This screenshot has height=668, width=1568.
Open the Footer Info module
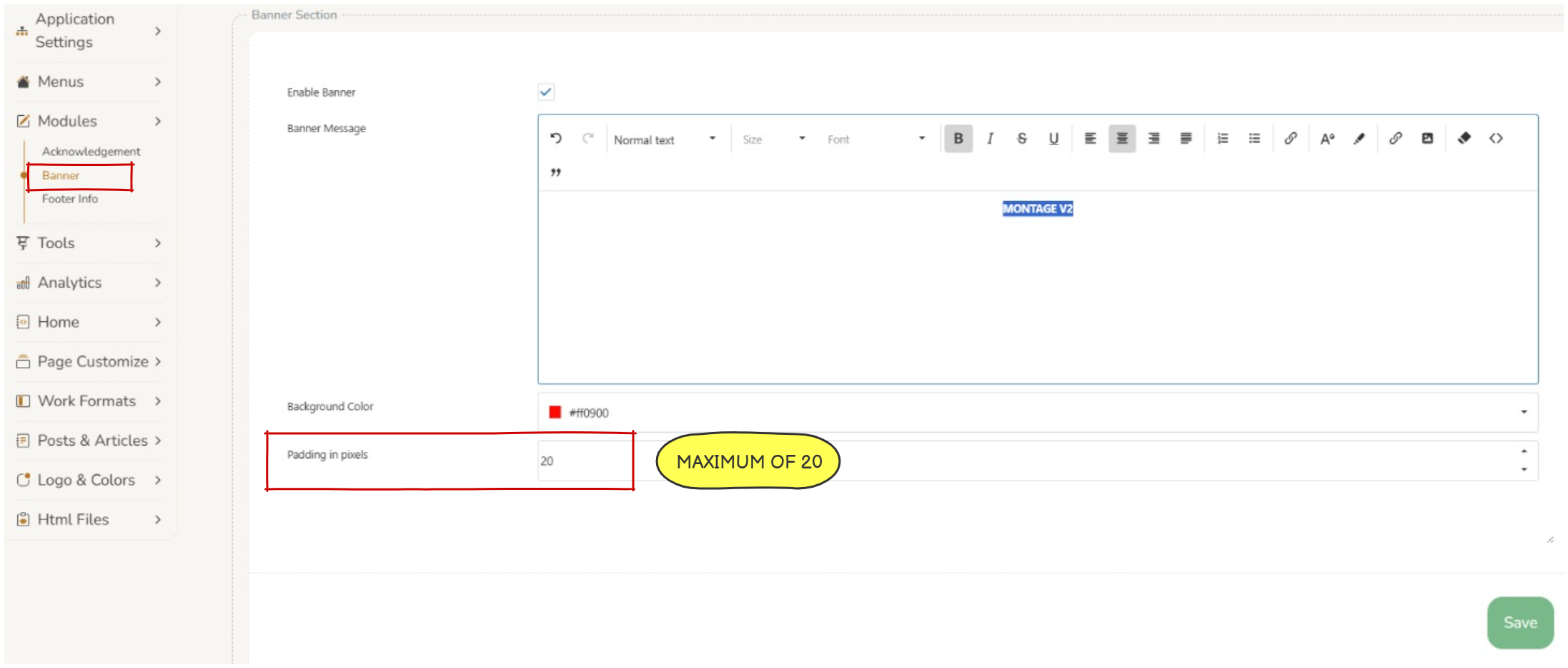pyautogui.click(x=70, y=199)
